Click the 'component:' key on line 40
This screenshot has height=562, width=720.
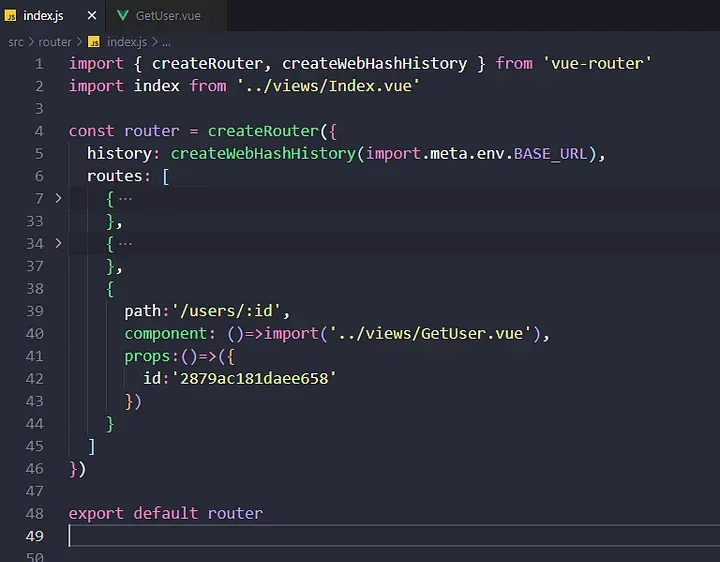point(169,334)
